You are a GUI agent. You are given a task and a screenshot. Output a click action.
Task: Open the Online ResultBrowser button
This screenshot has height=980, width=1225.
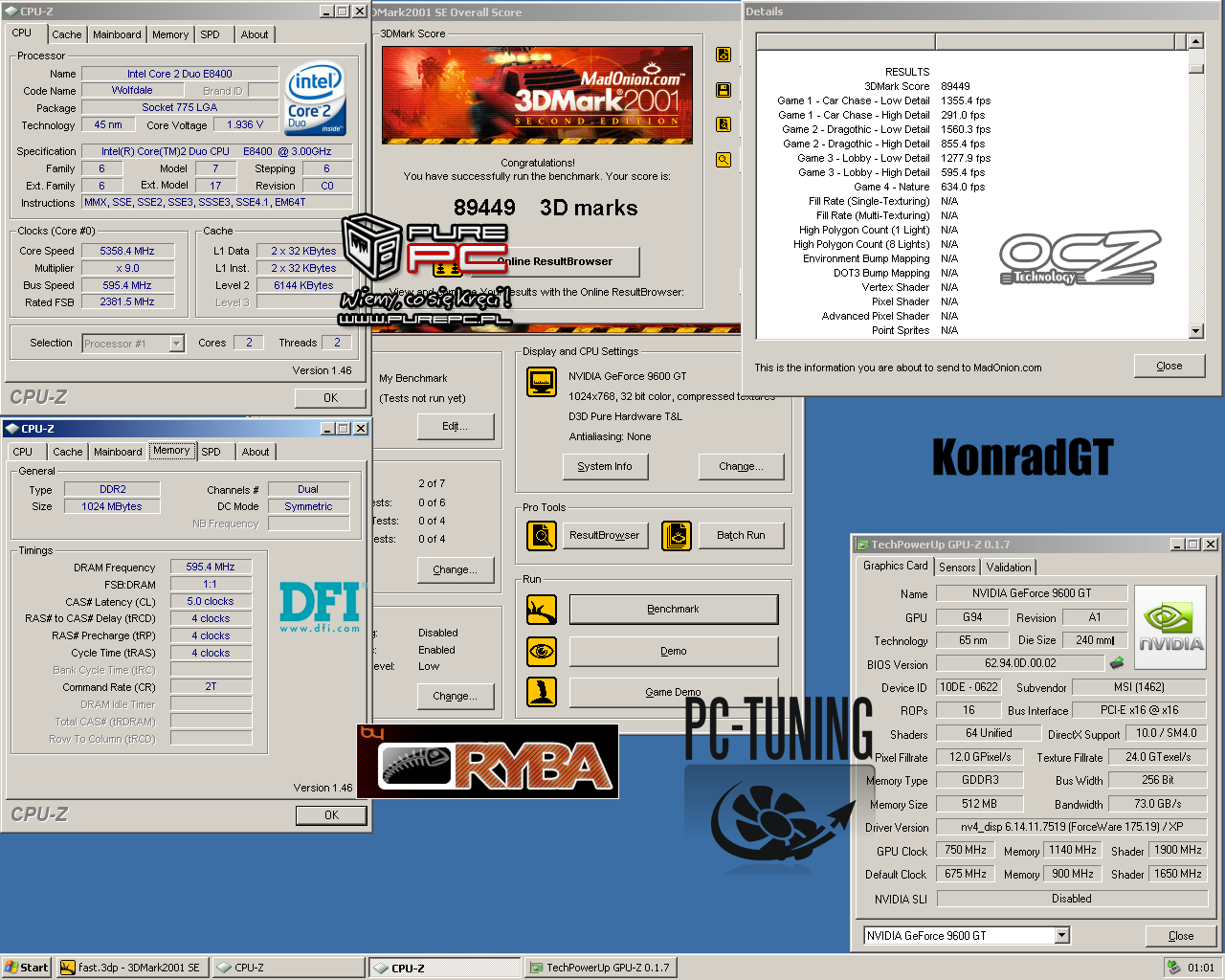pos(555,261)
